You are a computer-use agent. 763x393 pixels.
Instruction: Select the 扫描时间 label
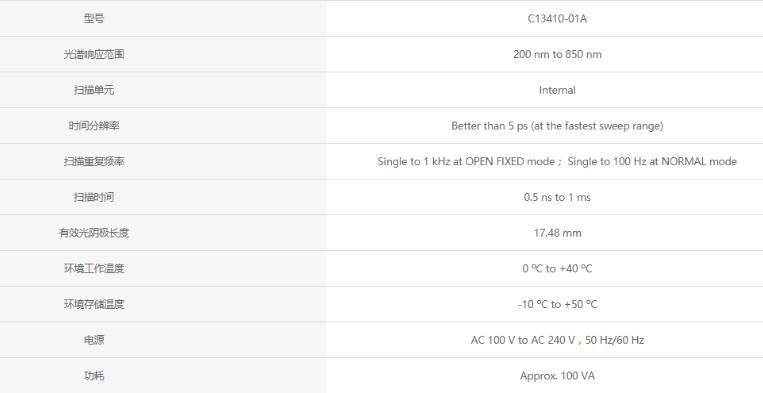tap(93, 197)
